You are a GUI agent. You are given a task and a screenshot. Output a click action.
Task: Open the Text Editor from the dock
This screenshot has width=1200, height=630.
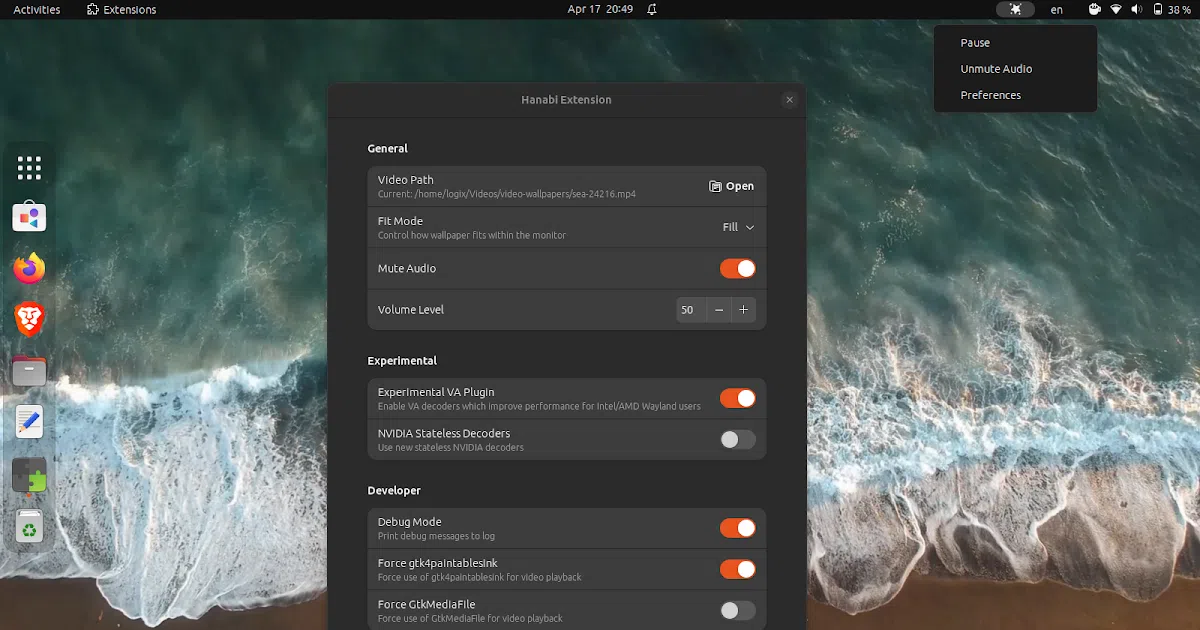coord(28,421)
